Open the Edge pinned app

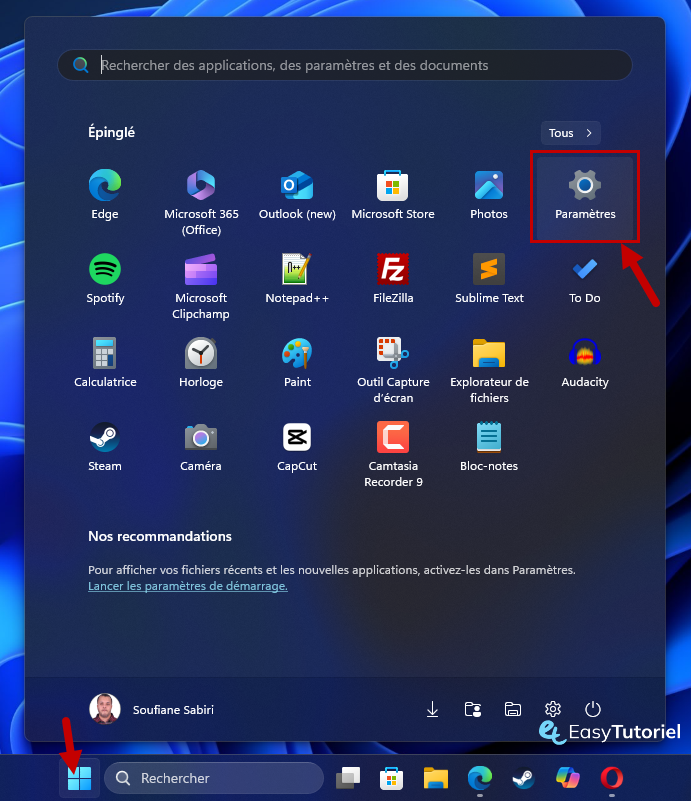105,195
